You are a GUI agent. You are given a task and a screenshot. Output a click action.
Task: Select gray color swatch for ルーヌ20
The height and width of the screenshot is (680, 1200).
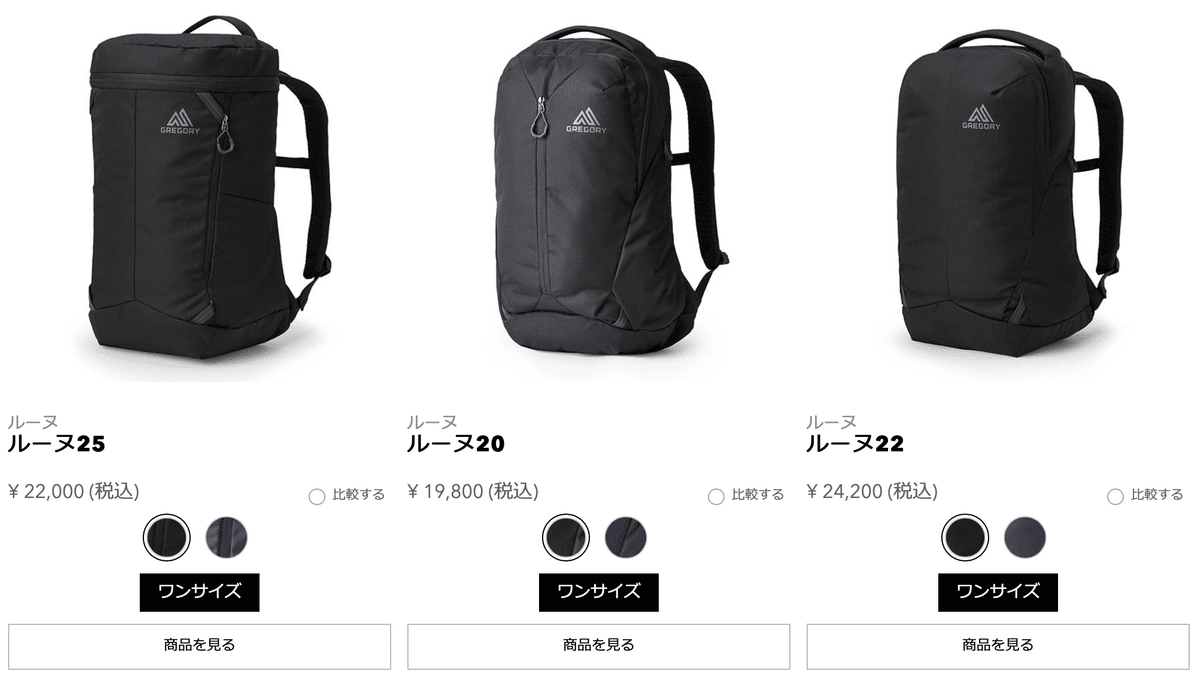[x=626, y=538]
